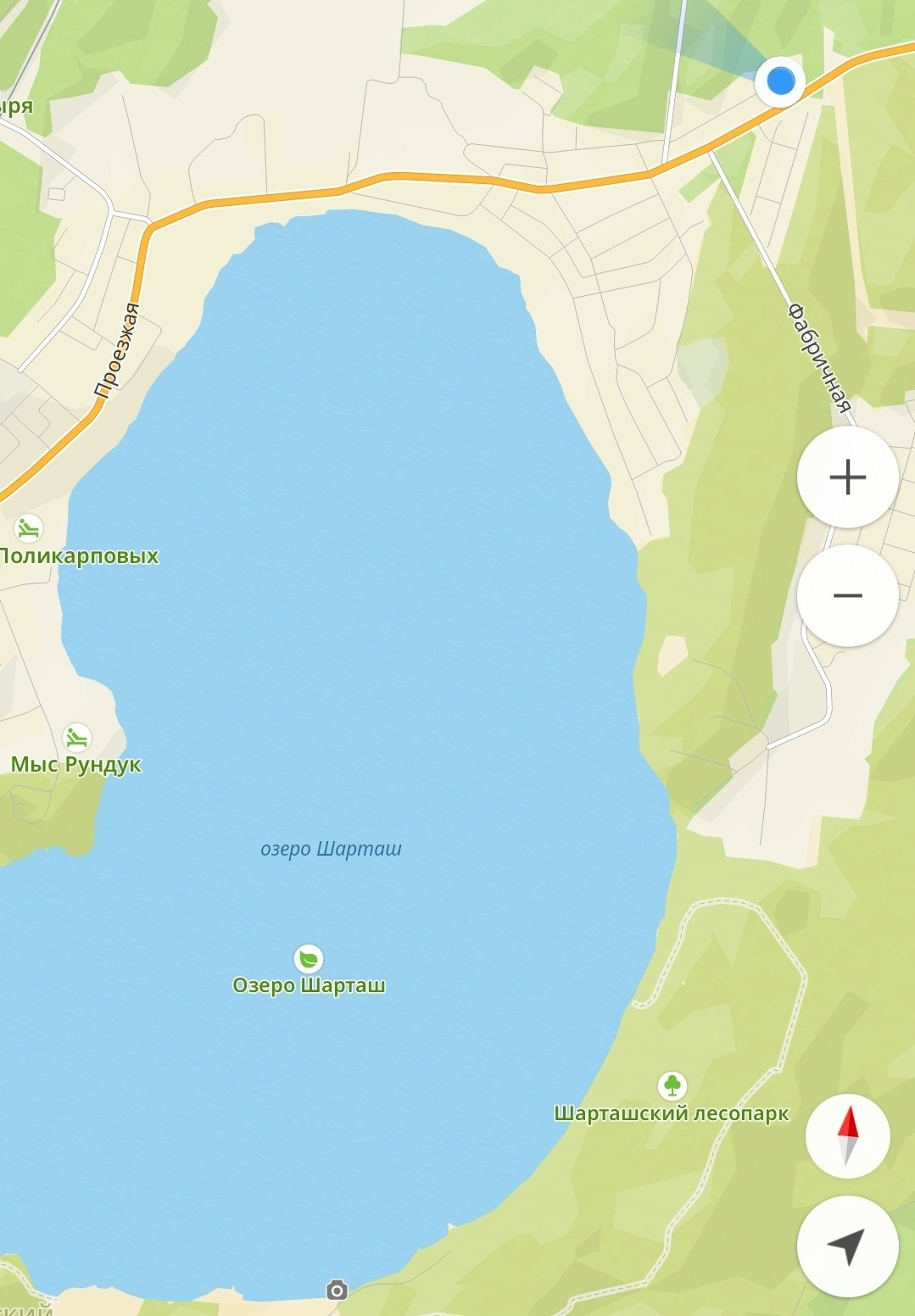
Task: Tap the blue current location dot
Action: pos(780,81)
